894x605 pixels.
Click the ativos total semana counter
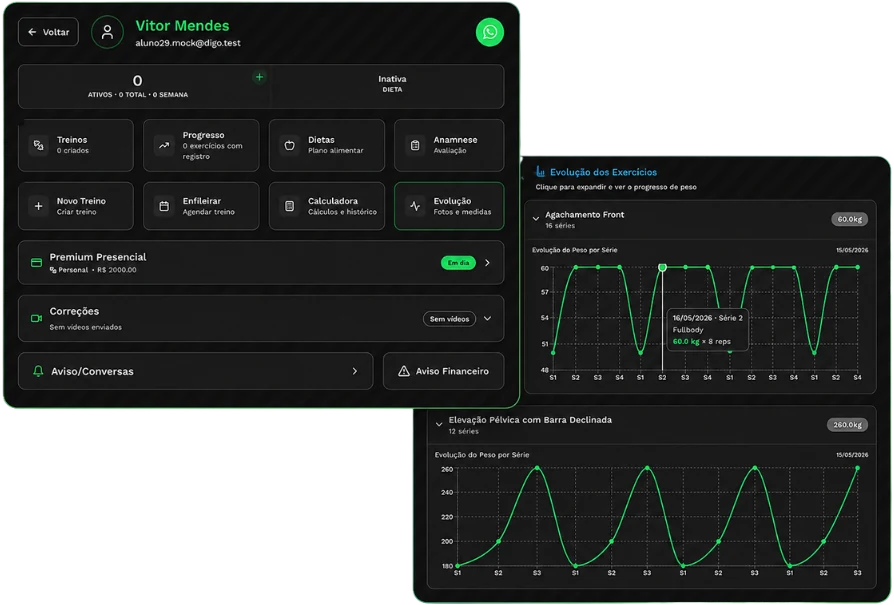(137, 86)
